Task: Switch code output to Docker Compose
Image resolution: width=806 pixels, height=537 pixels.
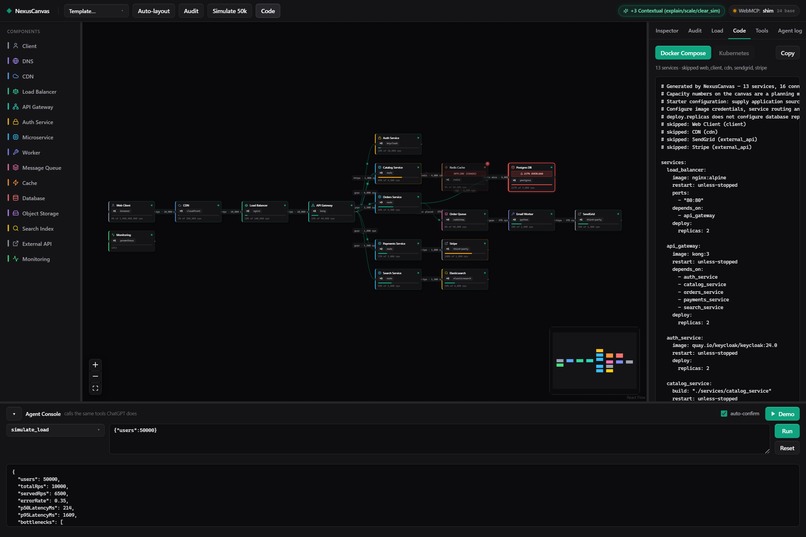Action: pyautogui.click(x=683, y=53)
